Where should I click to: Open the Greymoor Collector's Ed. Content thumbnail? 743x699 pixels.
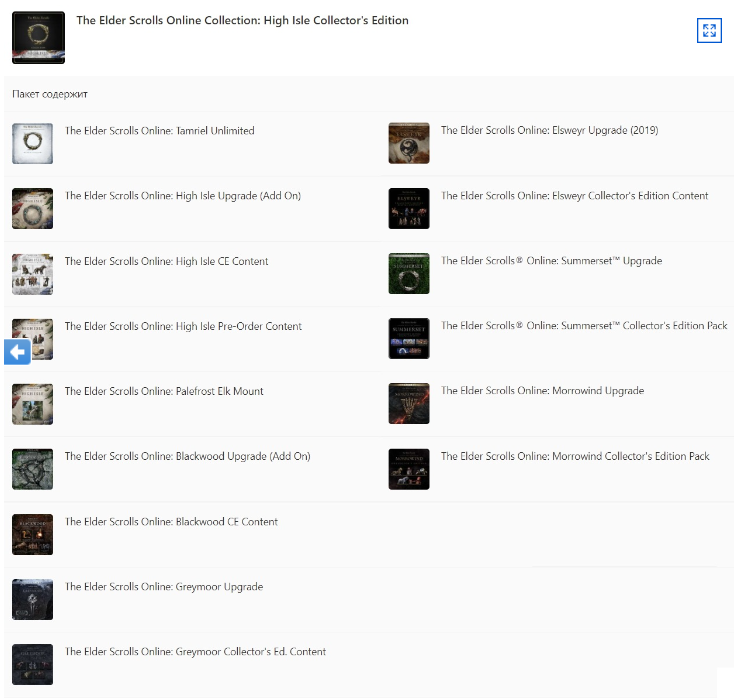coord(32,664)
